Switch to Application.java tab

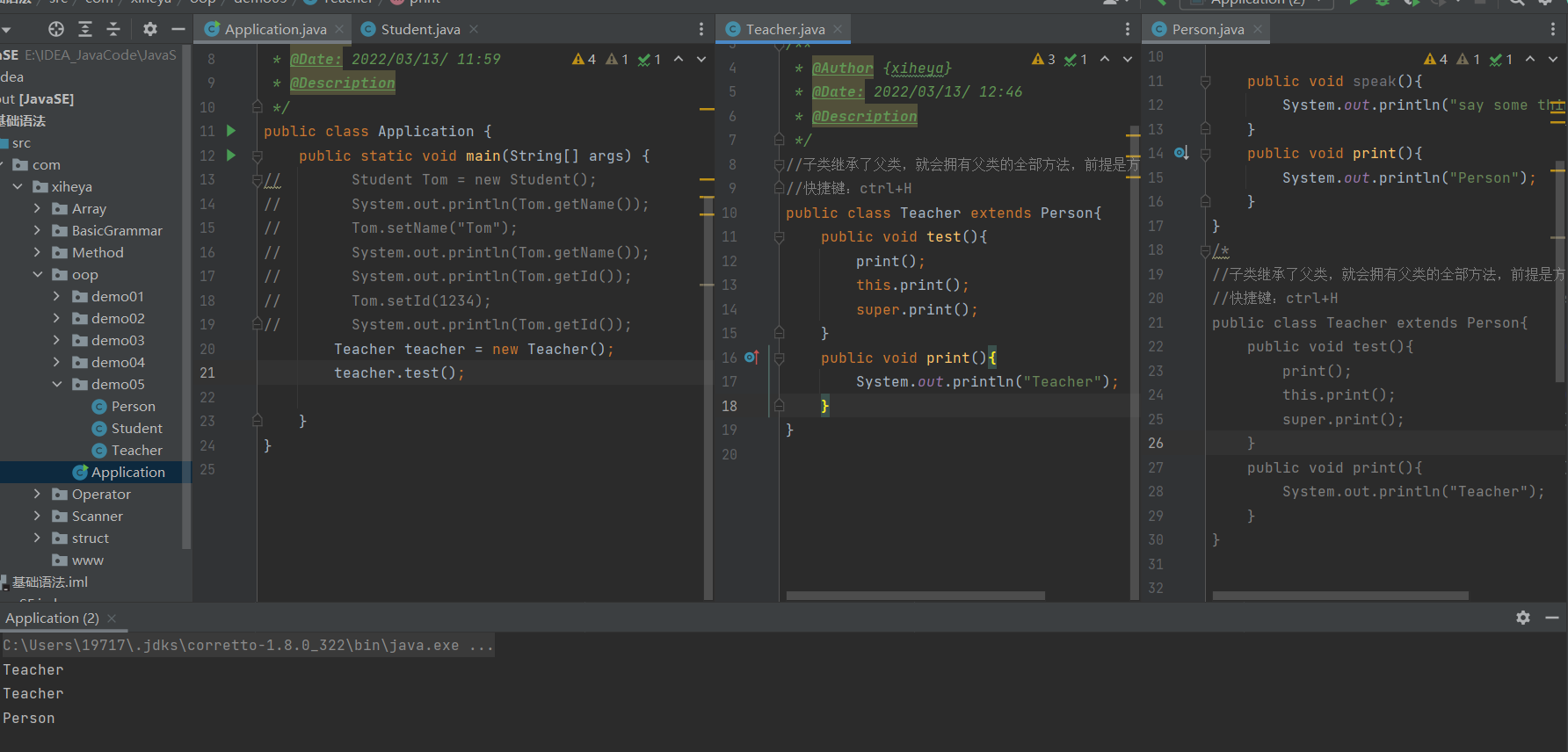pos(275,29)
